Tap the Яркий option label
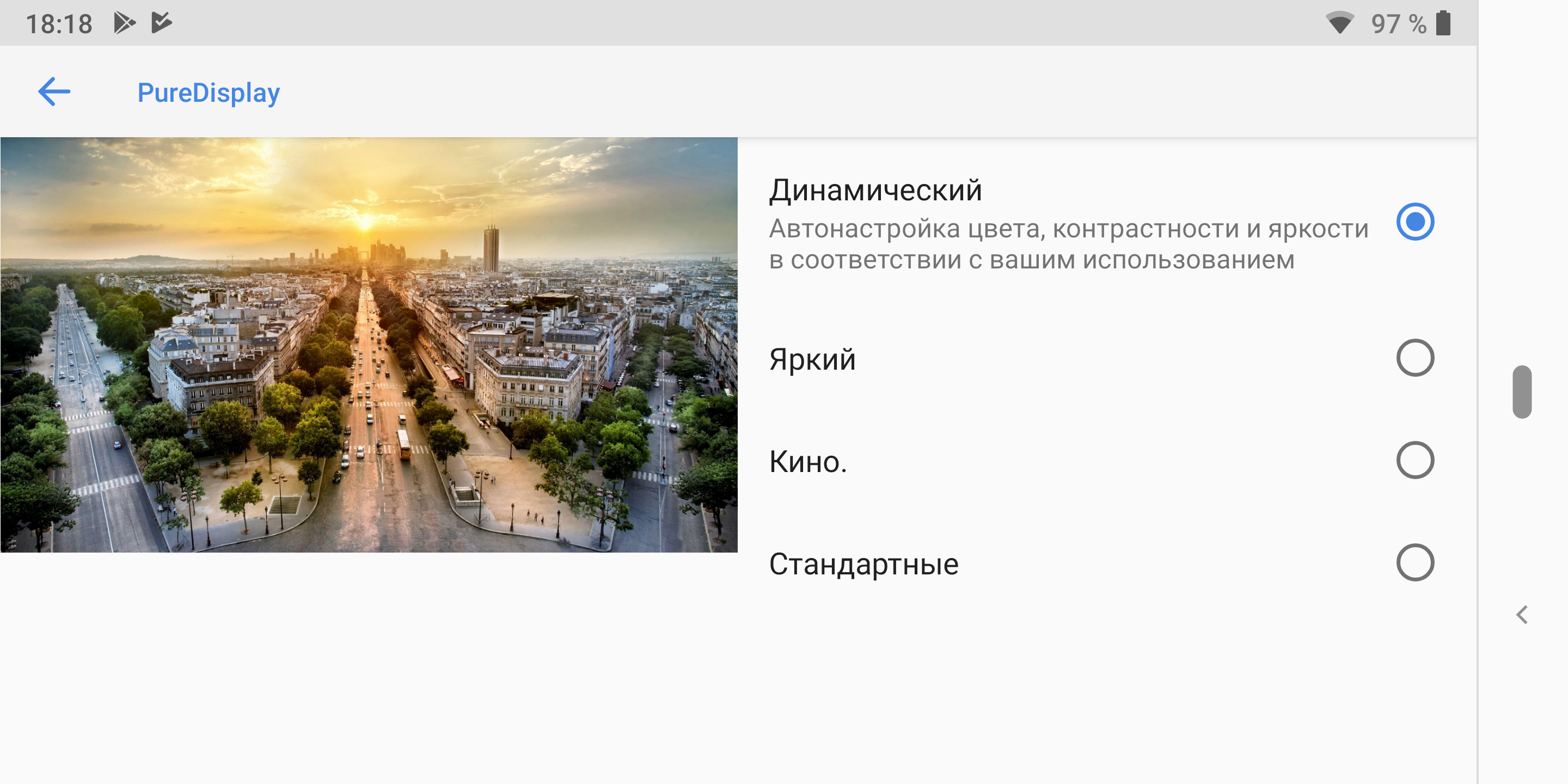The height and width of the screenshot is (784, 1568). coord(812,359)
